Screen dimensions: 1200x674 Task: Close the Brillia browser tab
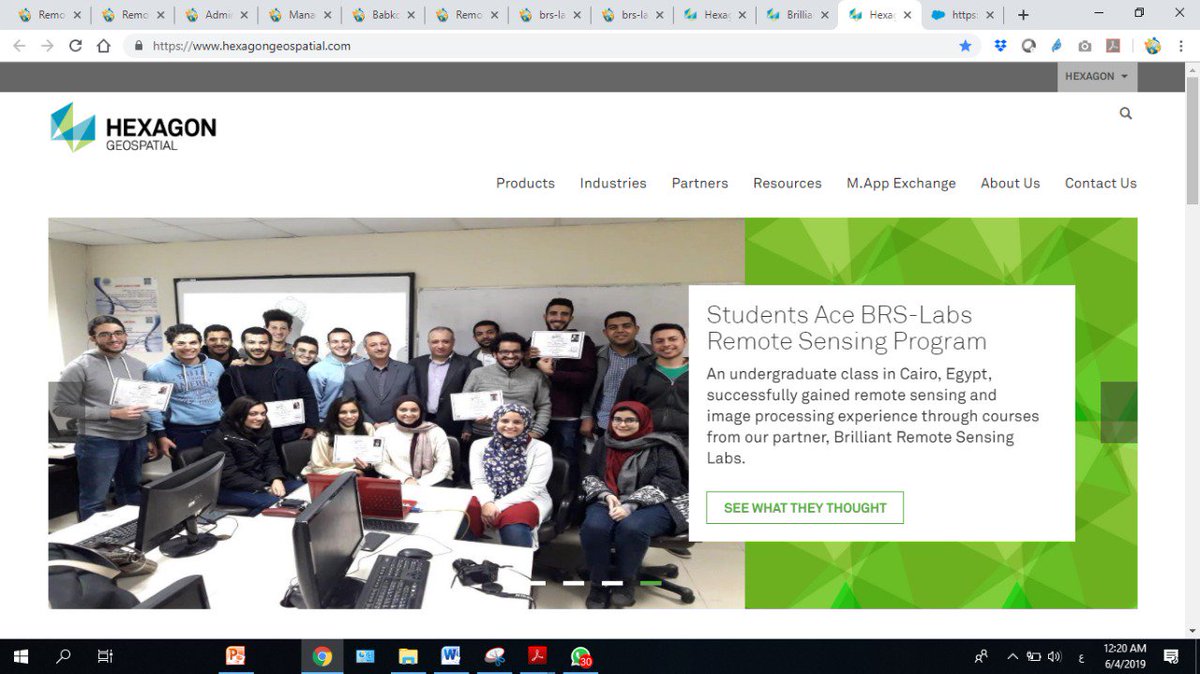(x=825, y=15)
